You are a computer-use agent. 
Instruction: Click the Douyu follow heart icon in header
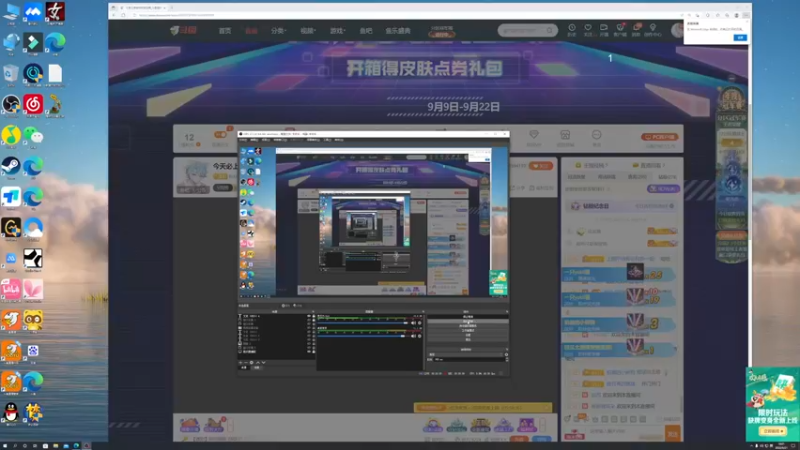pos(588,28)
